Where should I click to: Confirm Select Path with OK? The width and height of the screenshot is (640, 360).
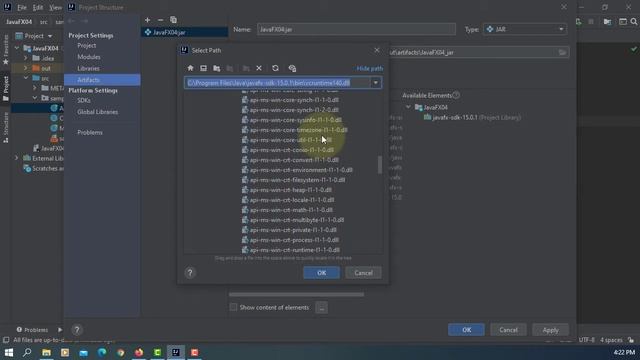321,273
